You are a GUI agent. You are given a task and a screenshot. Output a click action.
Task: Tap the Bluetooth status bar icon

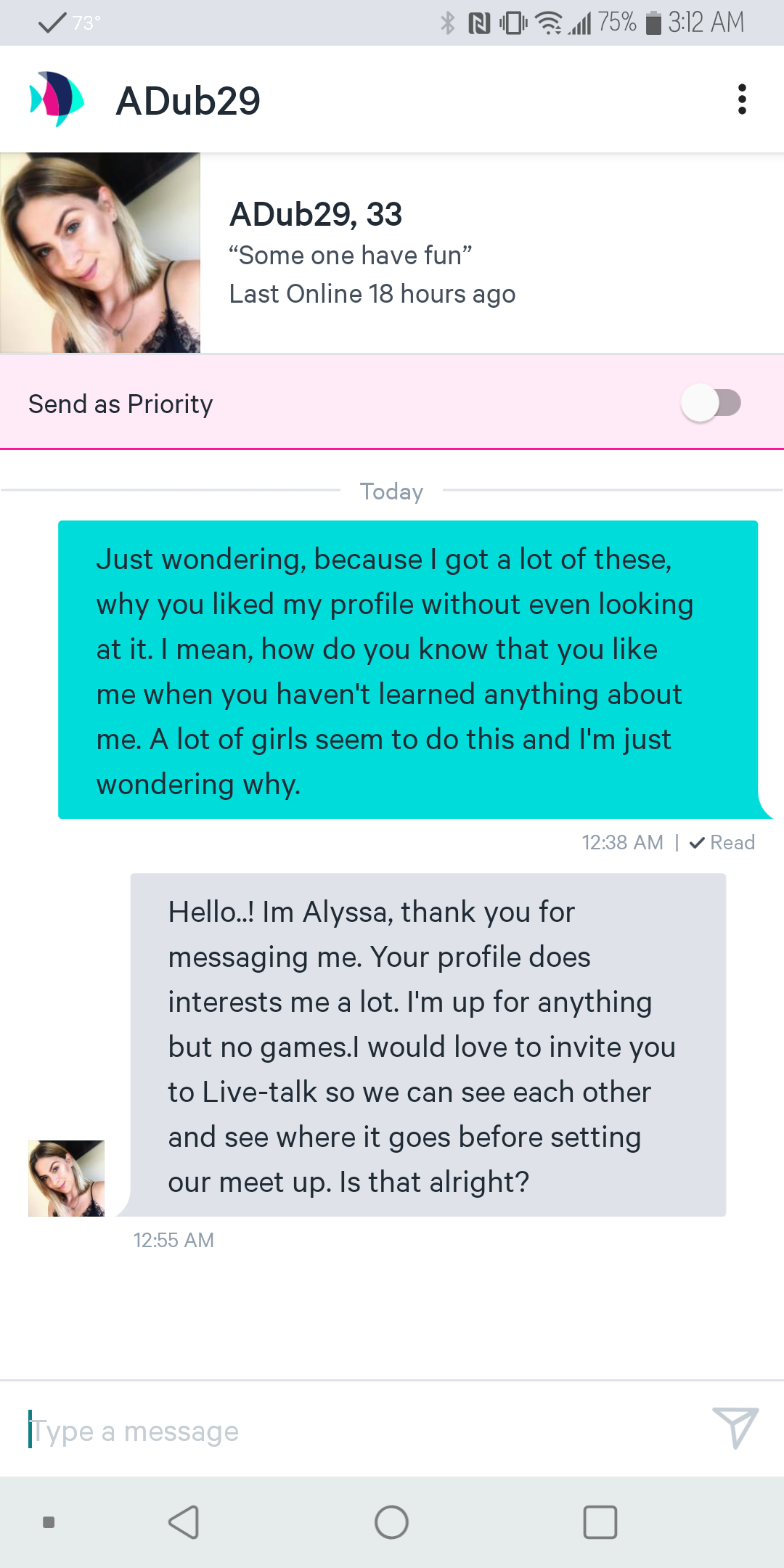(x=448, y=23)
